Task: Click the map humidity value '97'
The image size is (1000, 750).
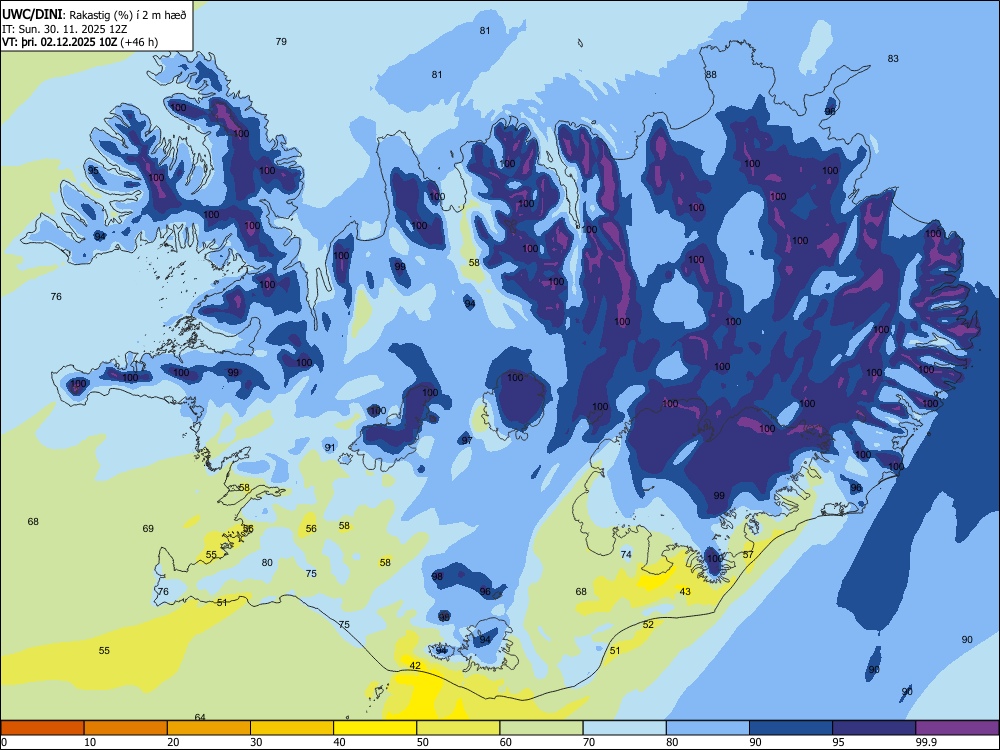Action: (x=467, y=441)
